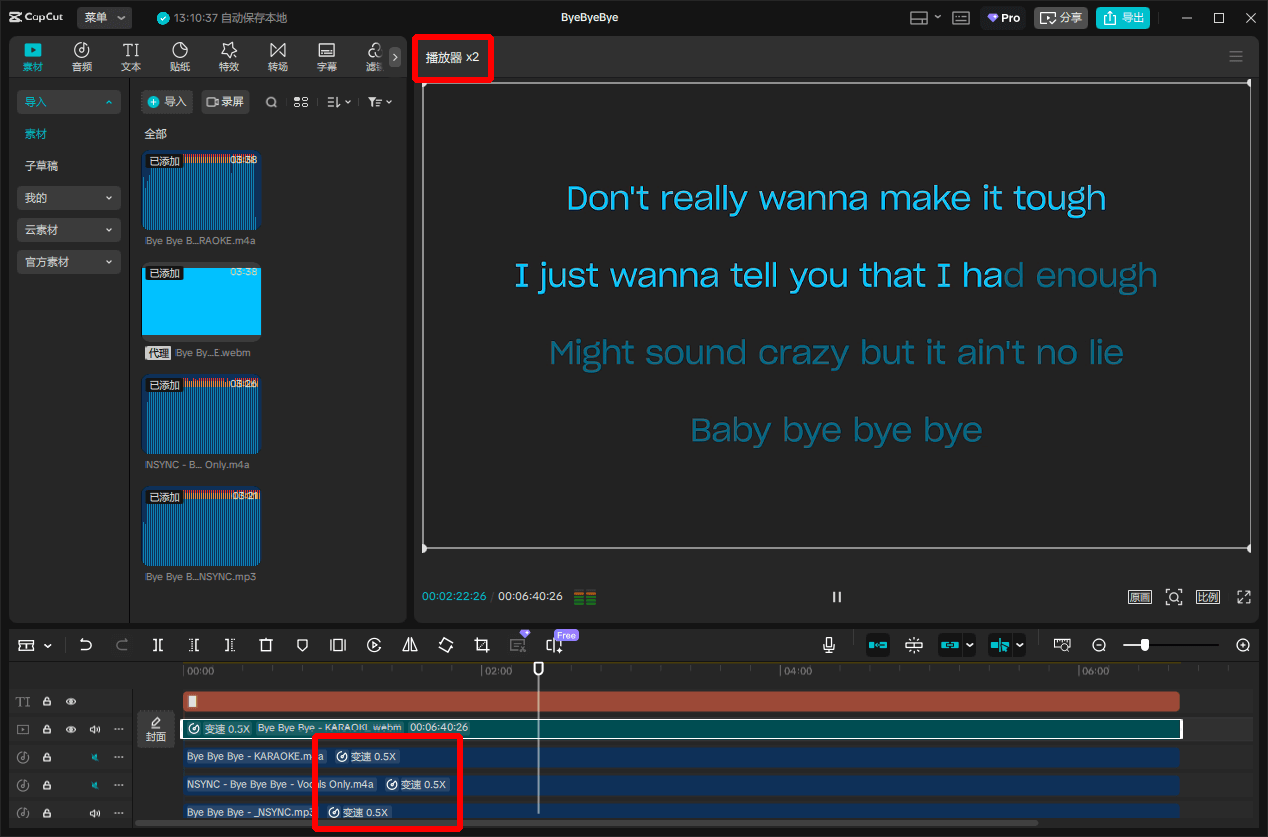Click the 导入 button with plus icon
The width and height of the screenshot is (1268, 837).
click(167, 102)
